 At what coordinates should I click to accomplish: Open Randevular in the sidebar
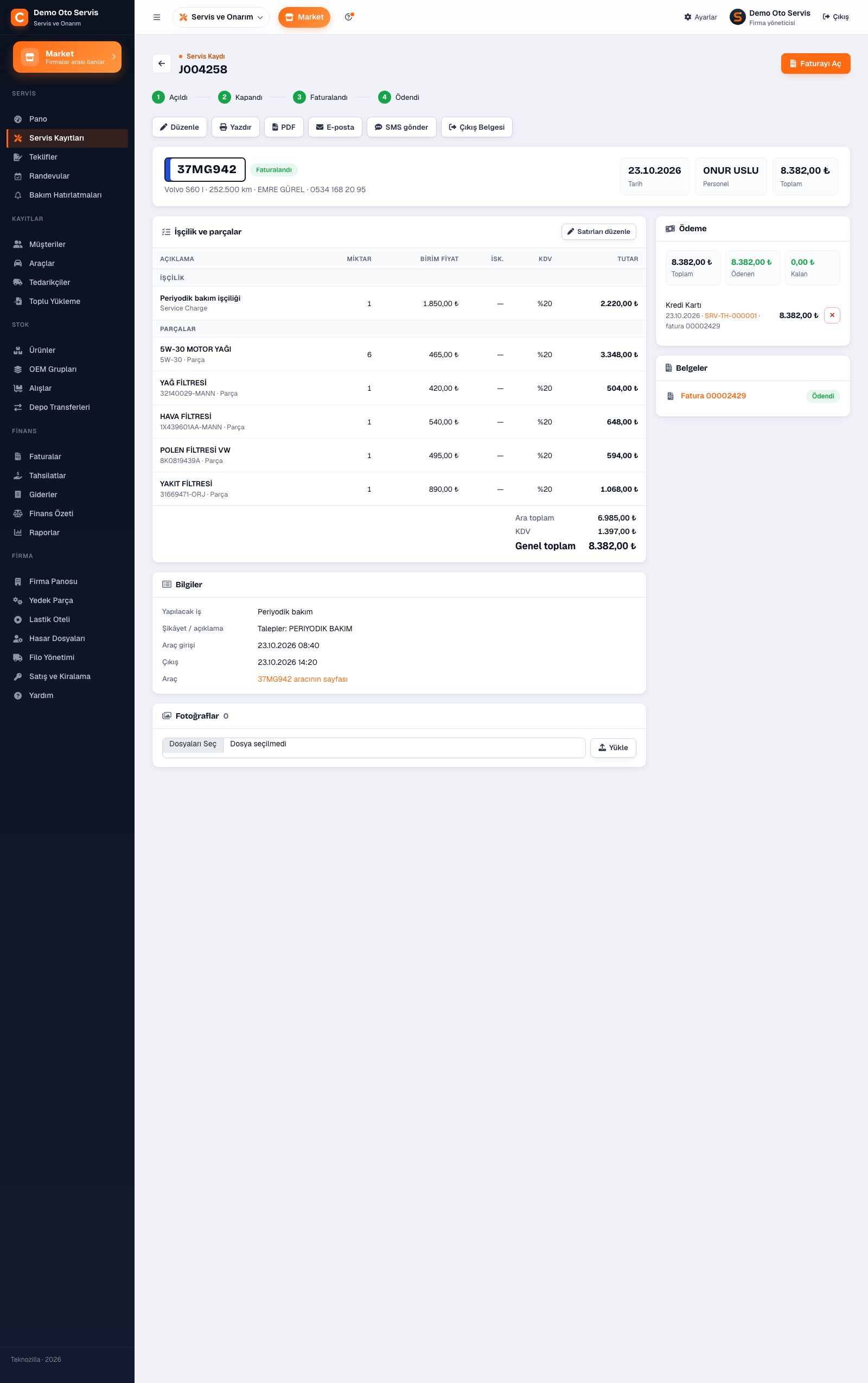pyautogui.click(x=67, y=176)
